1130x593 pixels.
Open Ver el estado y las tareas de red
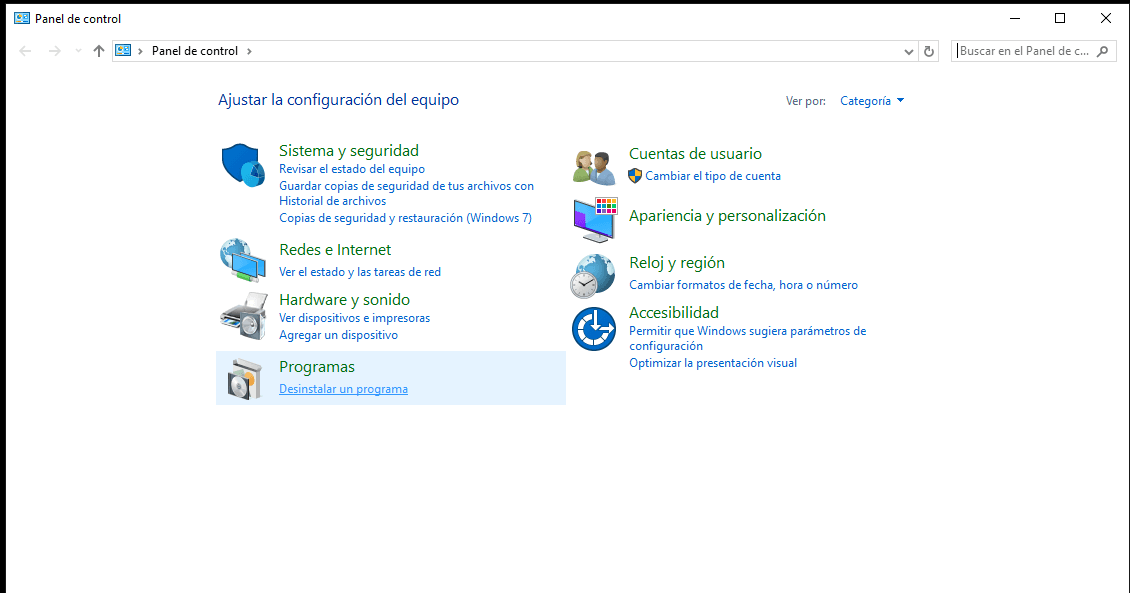pyautogui.click(x=360, y=272)
